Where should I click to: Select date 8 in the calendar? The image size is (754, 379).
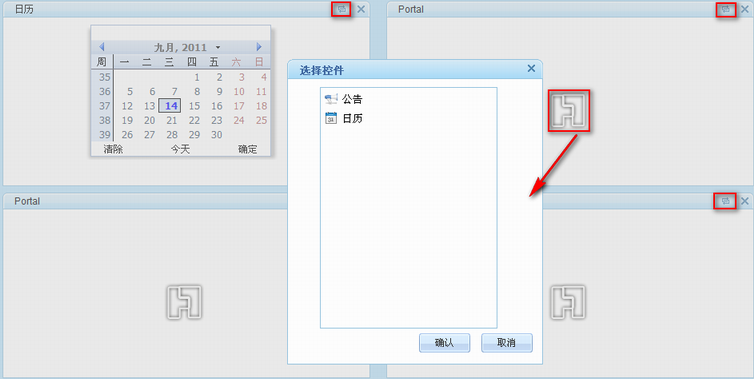pos(197,91)
